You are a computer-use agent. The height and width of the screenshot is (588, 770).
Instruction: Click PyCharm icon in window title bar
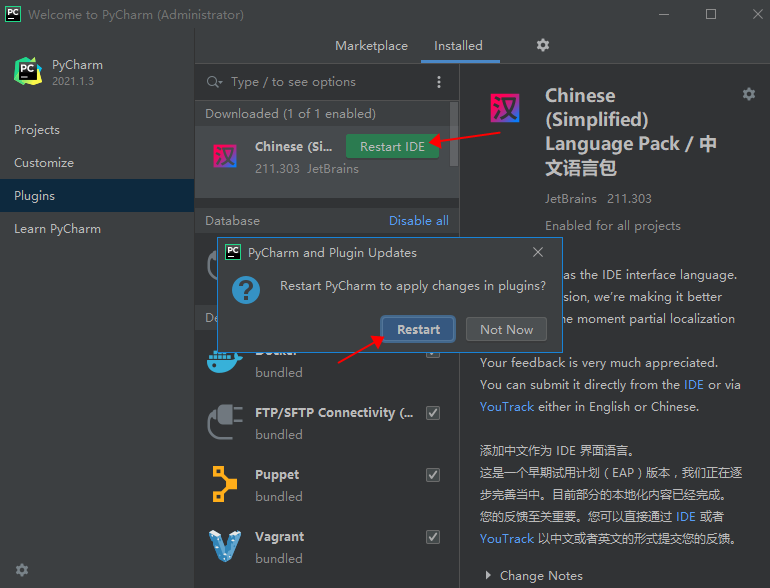click(13, 14)
